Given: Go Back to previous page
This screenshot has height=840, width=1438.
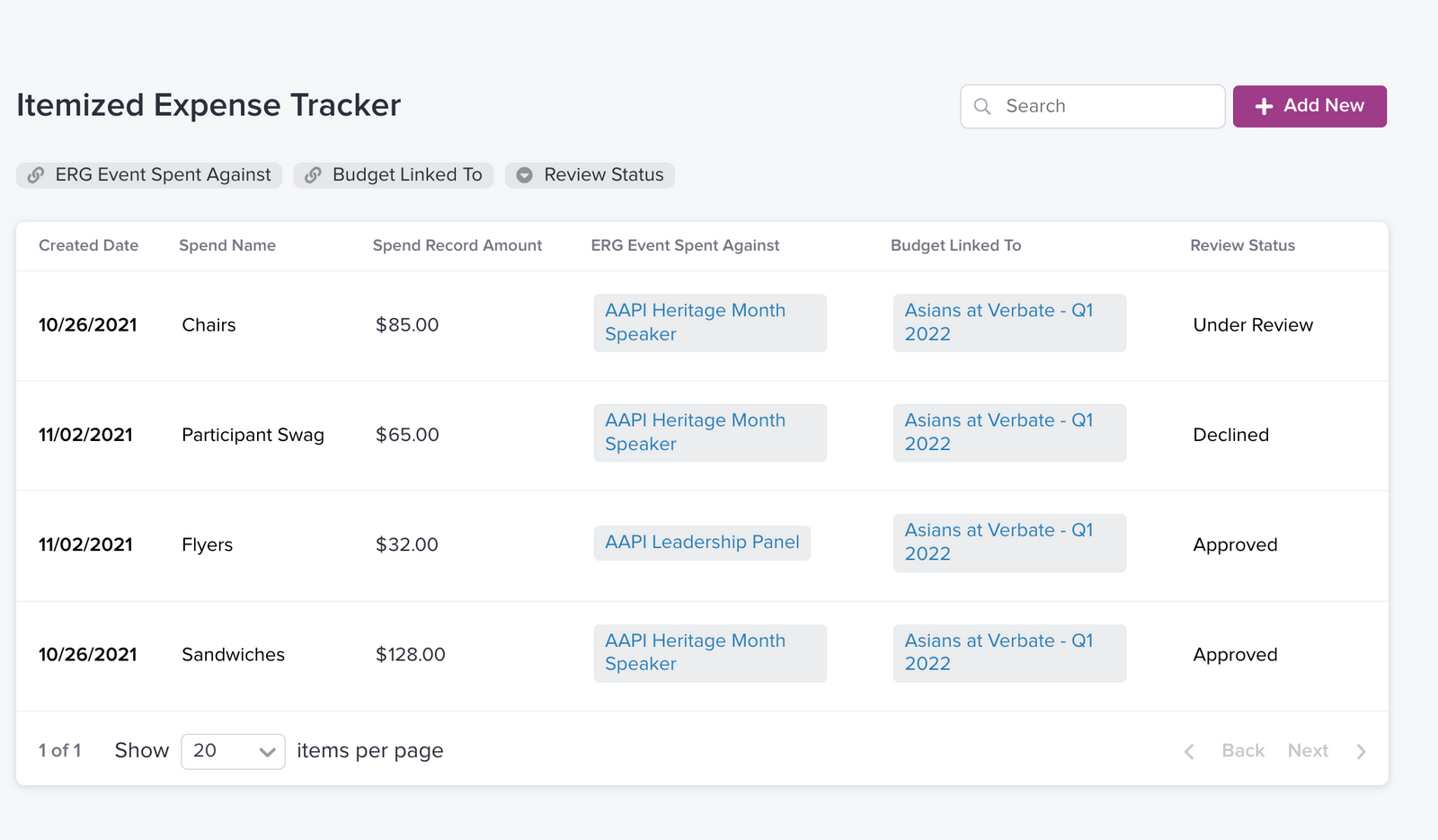Looking at the screenshot, I should tap(1243, 751).
